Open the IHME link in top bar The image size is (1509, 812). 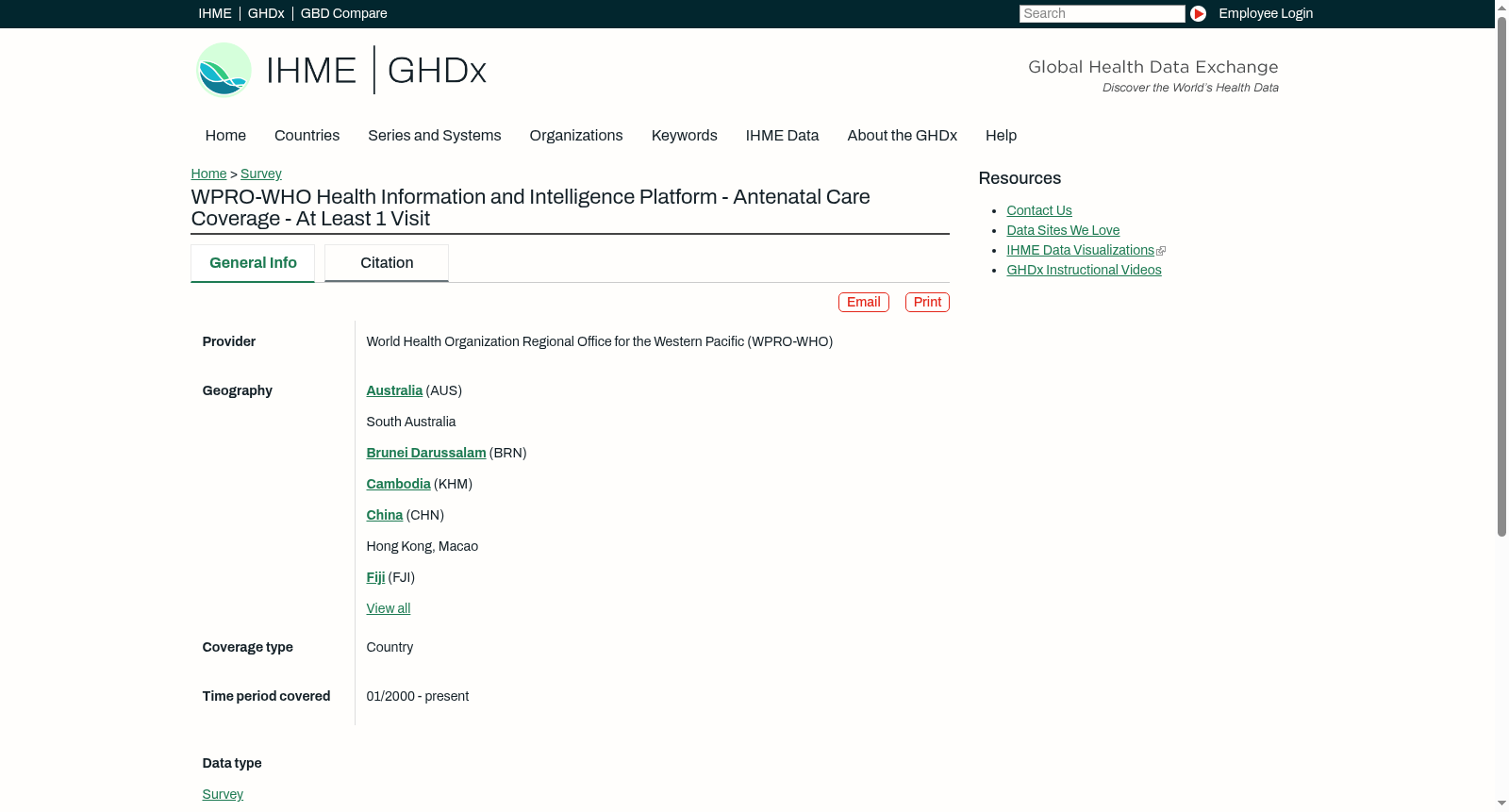pos(215,13)
